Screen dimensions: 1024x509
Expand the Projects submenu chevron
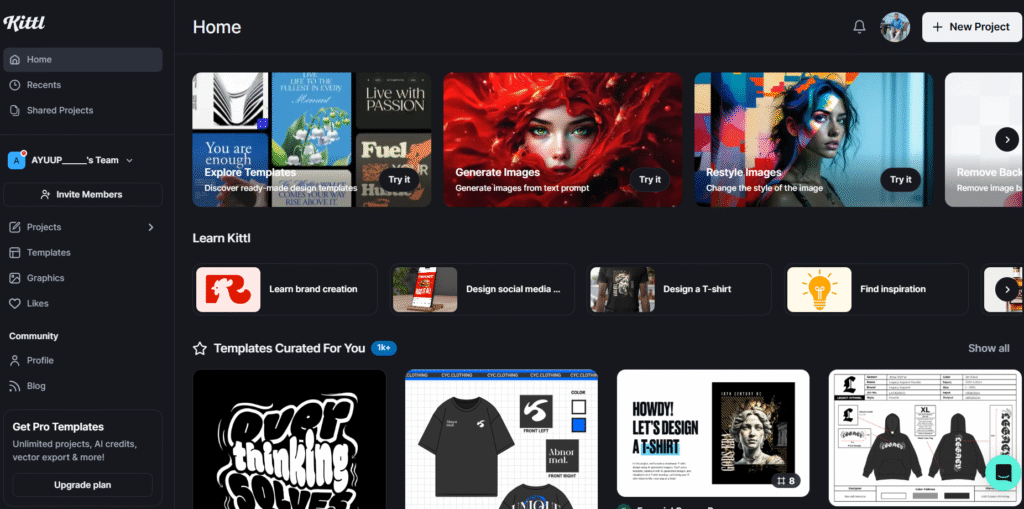tap(151, 227)
